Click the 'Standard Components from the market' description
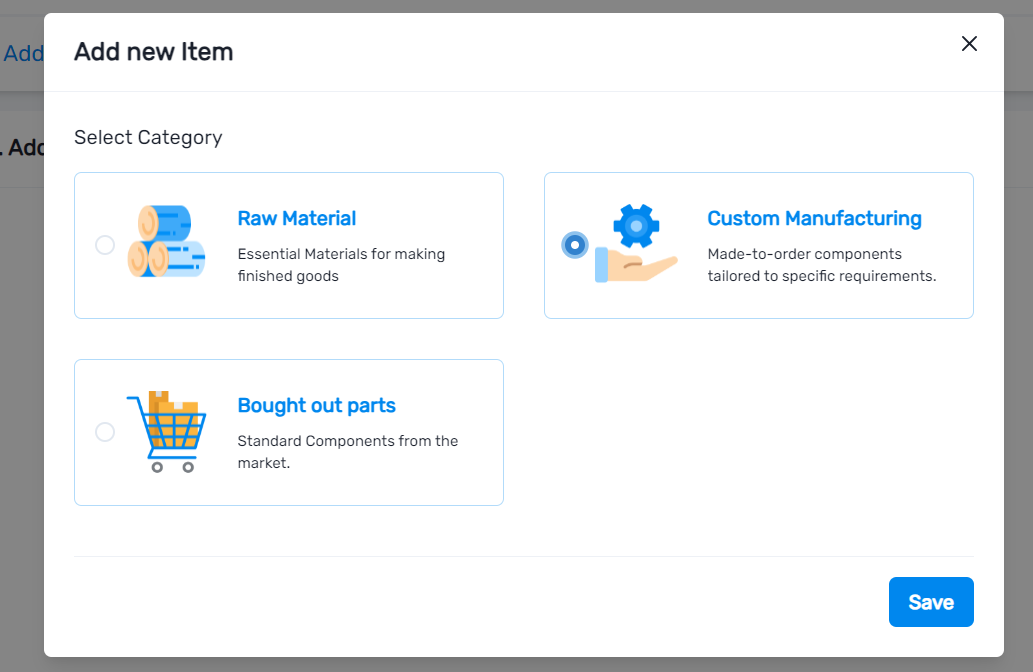1033x672 pixels. pos(347,452)
